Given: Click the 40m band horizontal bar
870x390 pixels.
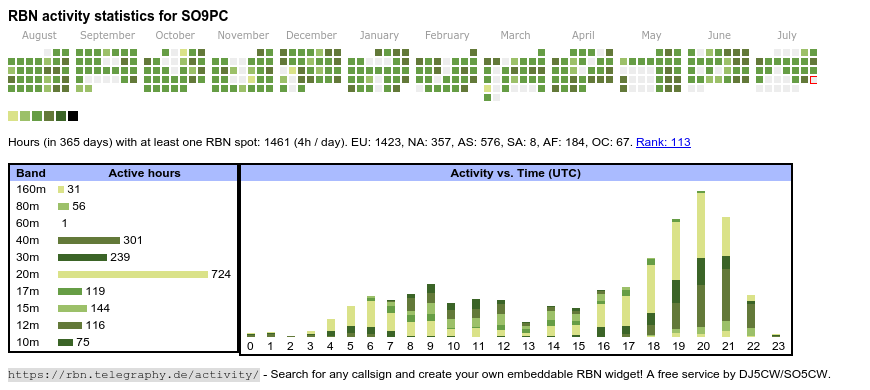Looking at the screenshot, I should pyautogui.click(x=89, y=241).
